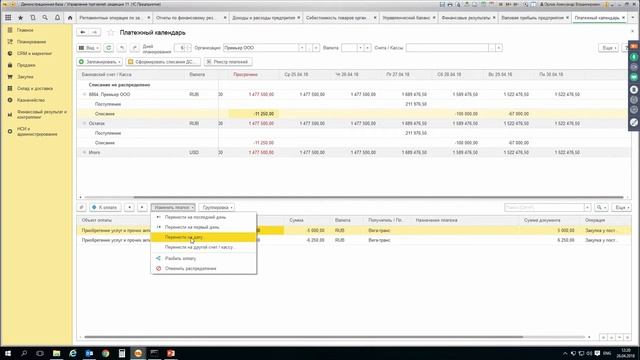
Task: Open Финансовый результат и контроллинг section
Action: click(42, 114)
